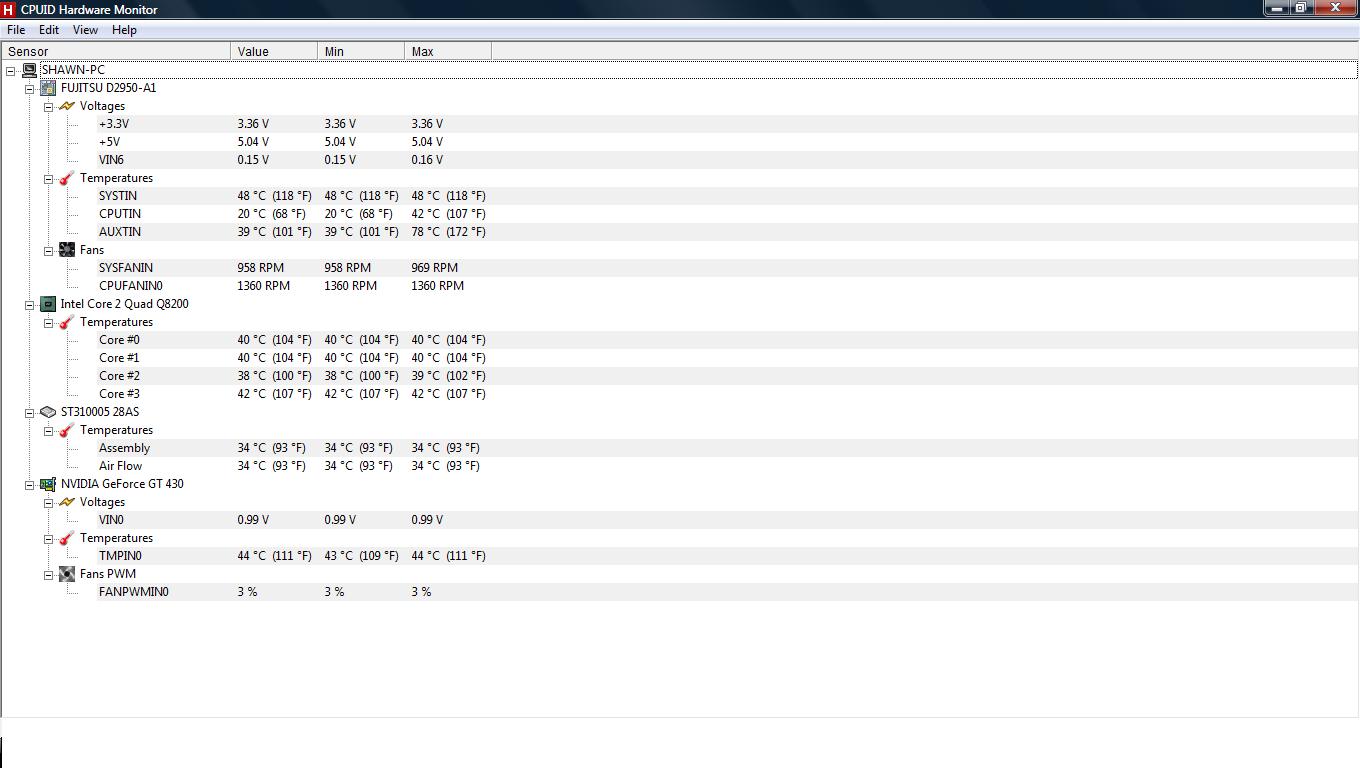Click the Min column header

pos(361,51)
